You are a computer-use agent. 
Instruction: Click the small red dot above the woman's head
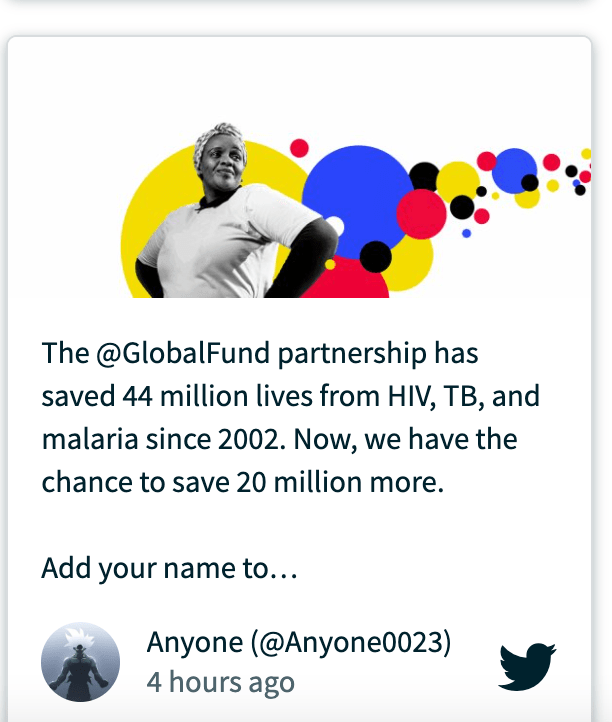[x=299, y=148]
